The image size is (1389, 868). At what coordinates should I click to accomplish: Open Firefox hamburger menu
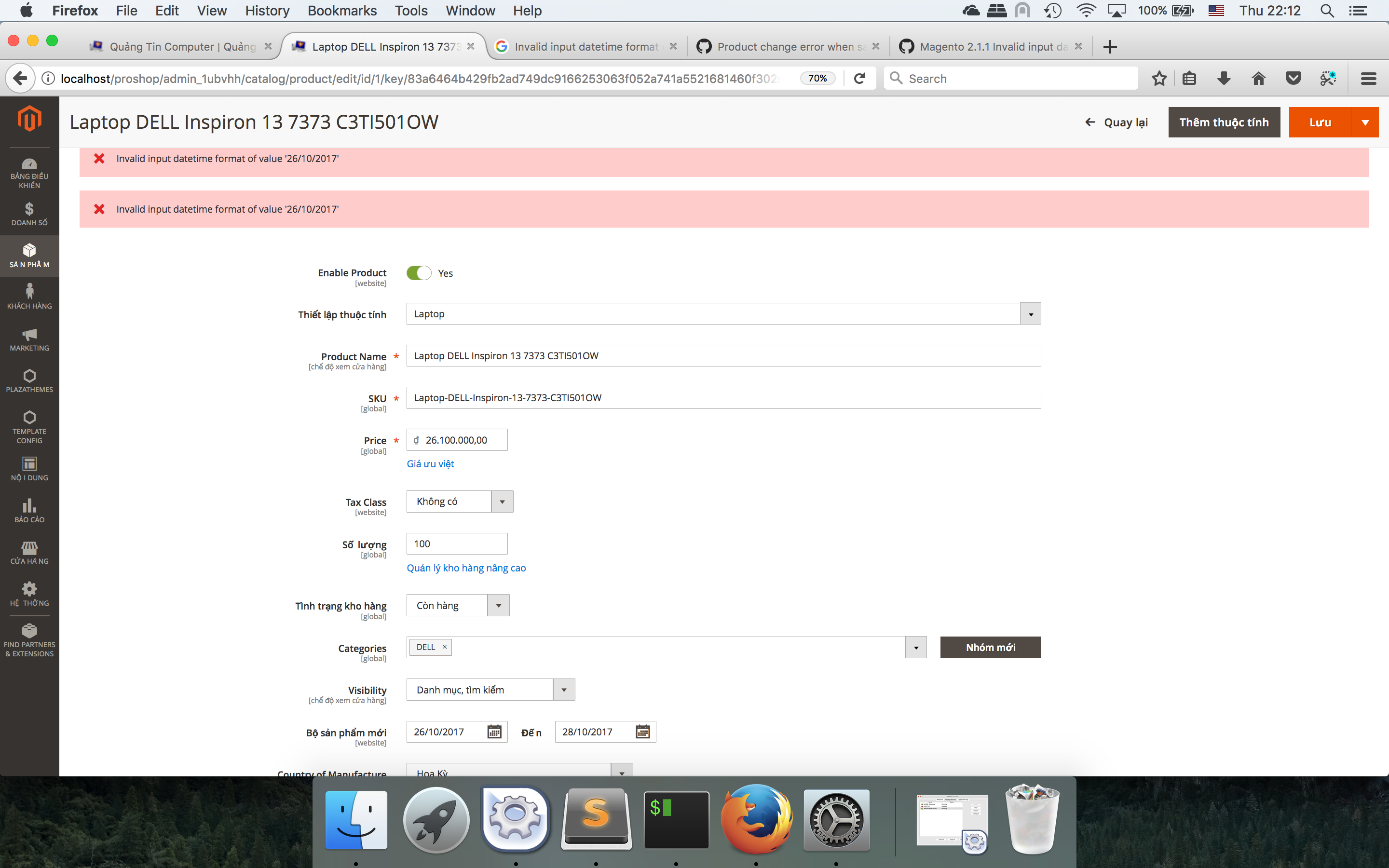tap(1368, 78)
